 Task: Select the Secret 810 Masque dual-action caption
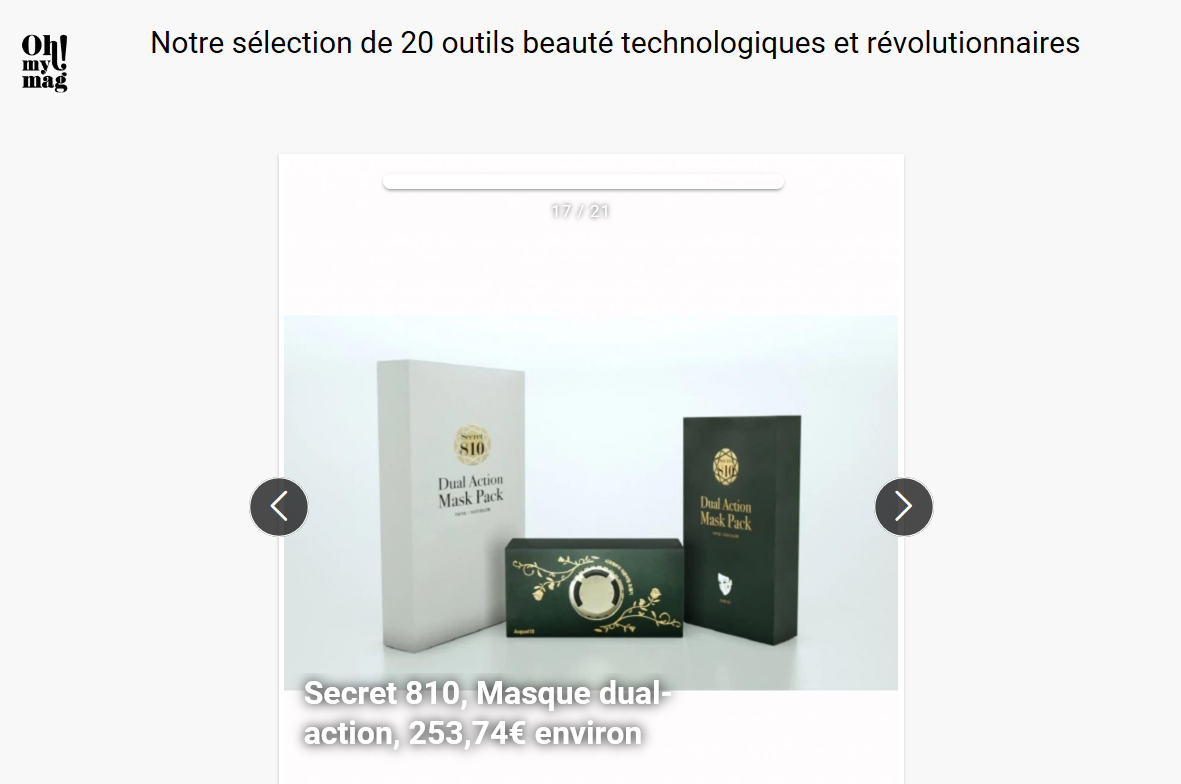point(487,712)
